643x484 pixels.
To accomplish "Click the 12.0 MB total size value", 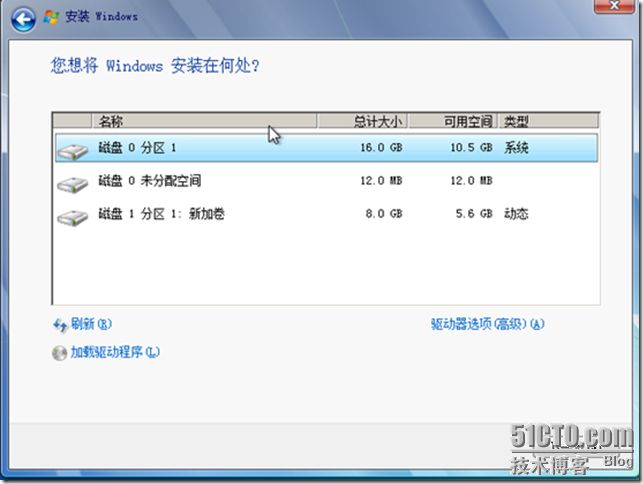I will coord(381,181).
